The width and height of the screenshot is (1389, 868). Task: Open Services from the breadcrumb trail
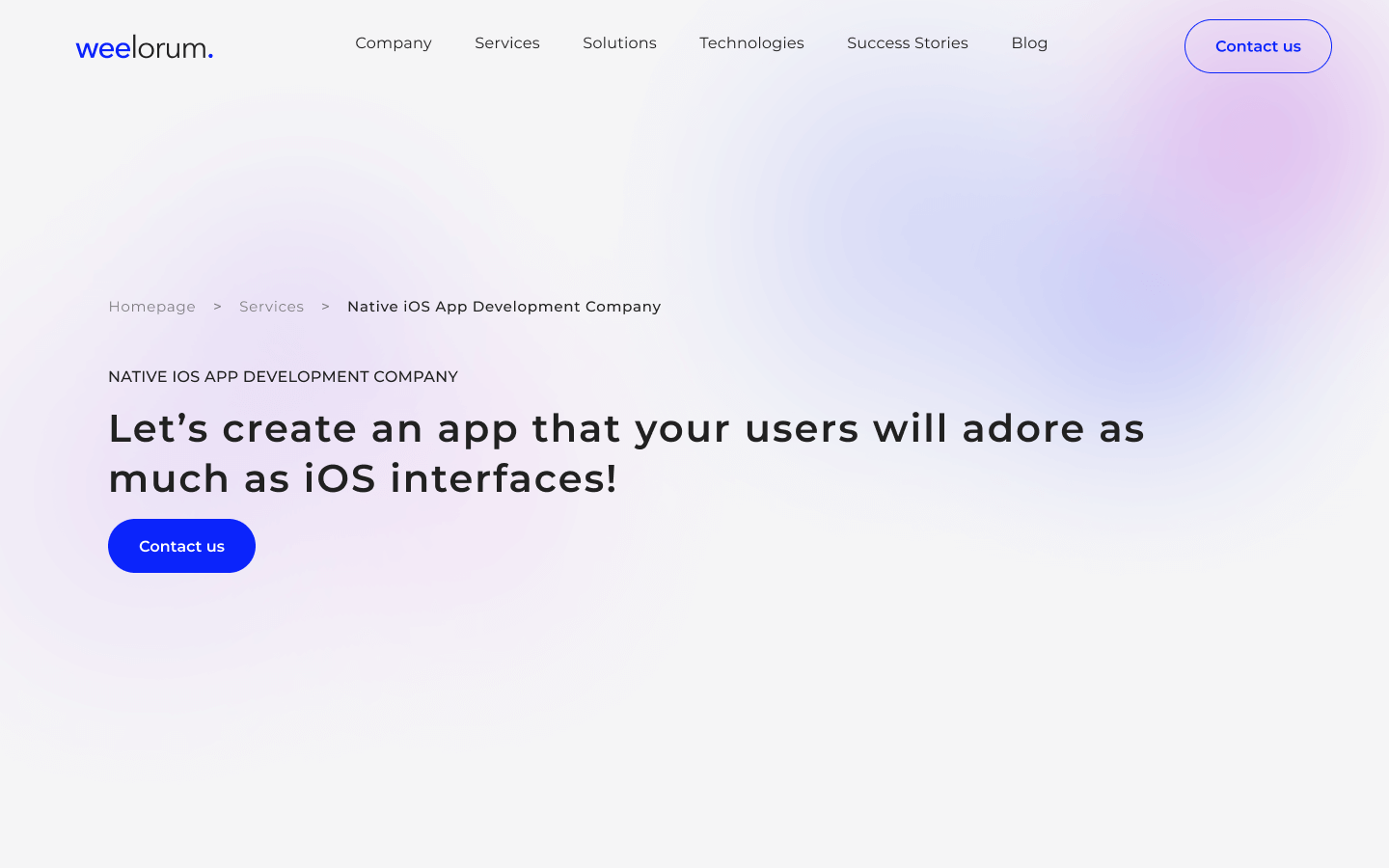(x=271, y=306)
